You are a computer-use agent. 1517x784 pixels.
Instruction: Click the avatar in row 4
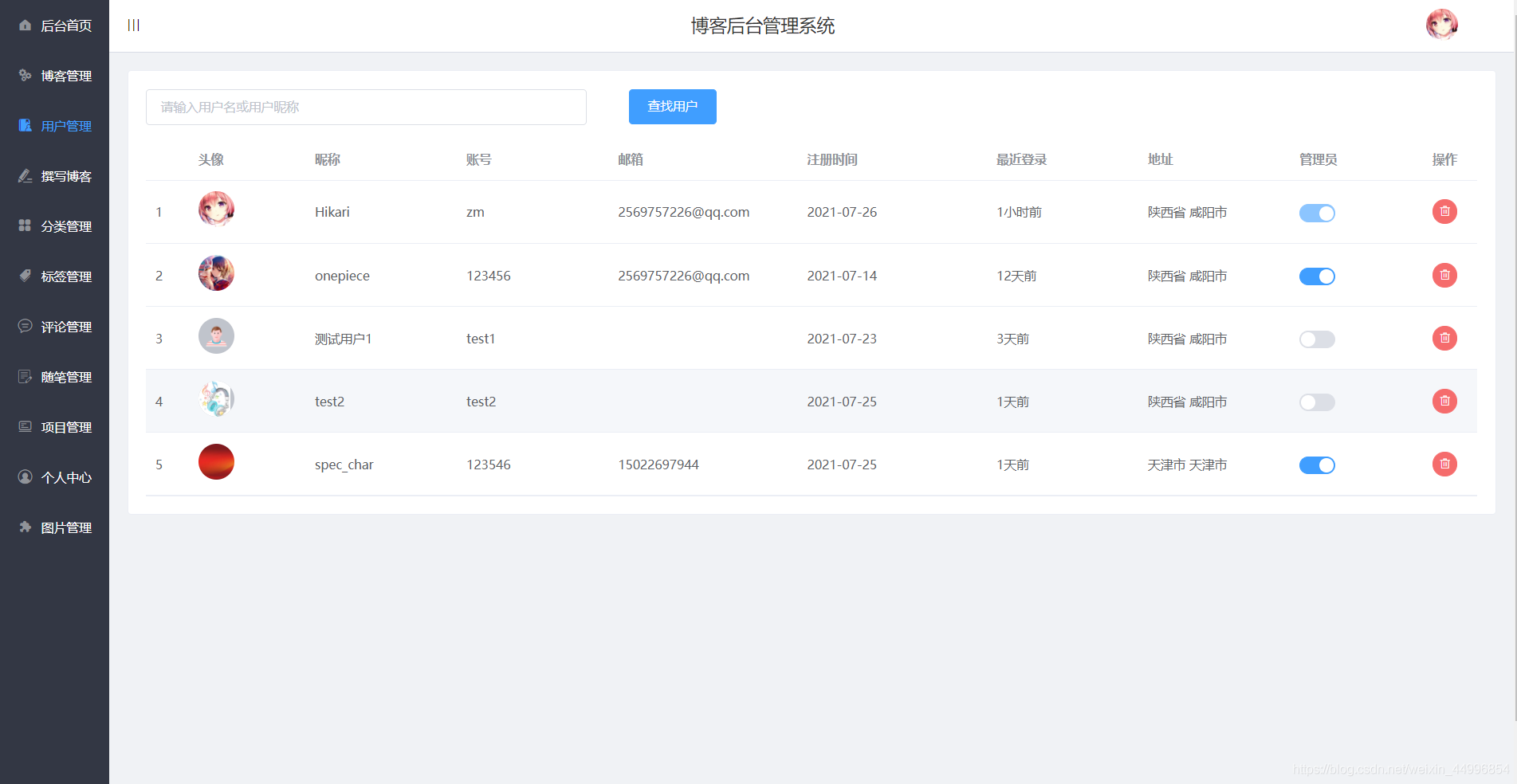[x=216, y=399]
